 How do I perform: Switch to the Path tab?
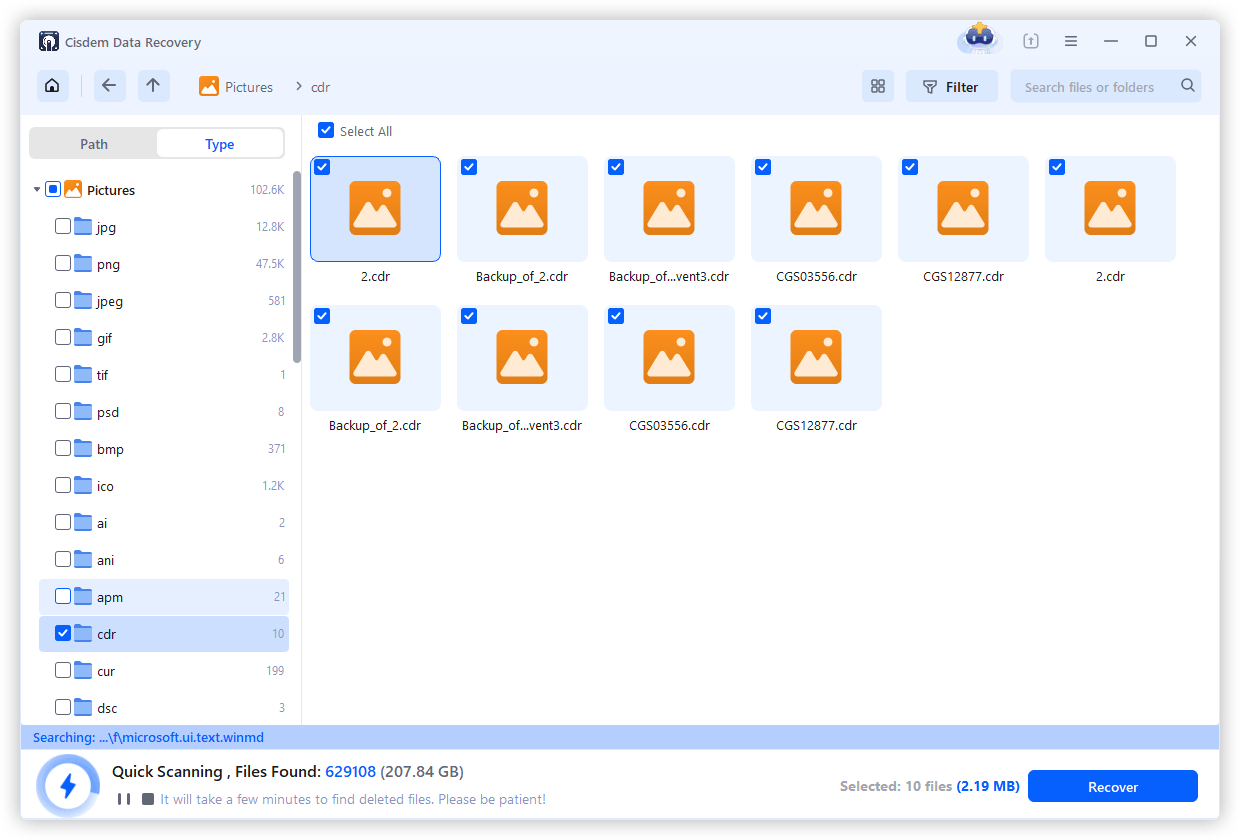click(93, 143)
